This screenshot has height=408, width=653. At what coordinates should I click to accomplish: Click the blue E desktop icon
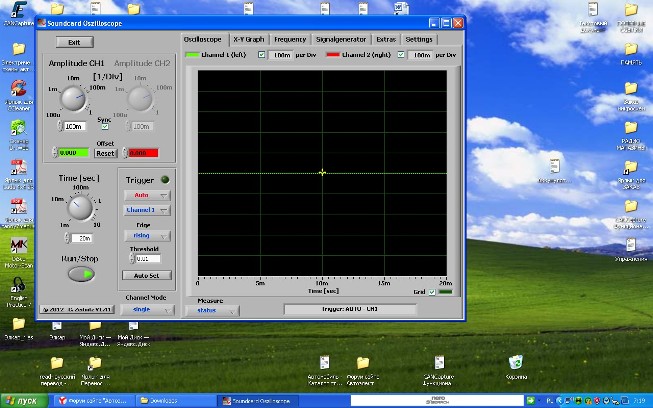click(18, 9)
